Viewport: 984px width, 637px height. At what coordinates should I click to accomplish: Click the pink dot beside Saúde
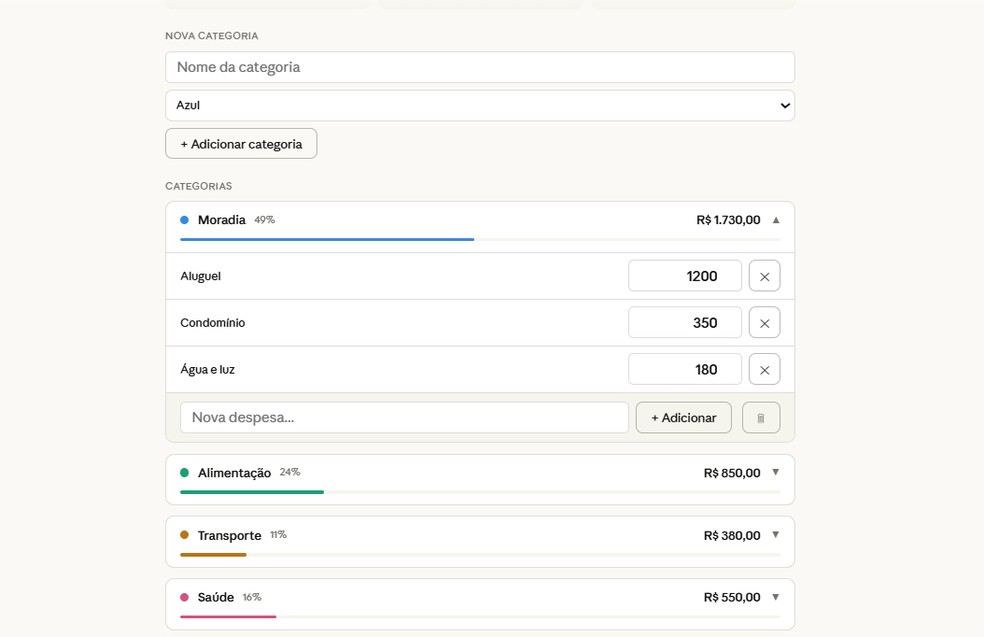coord(184,597)
